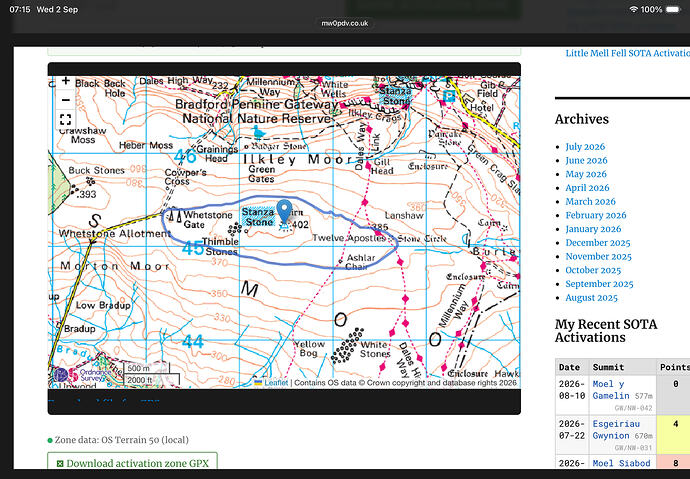
Task: Click the blue summit location marker
Action: (x=284, y=211)
